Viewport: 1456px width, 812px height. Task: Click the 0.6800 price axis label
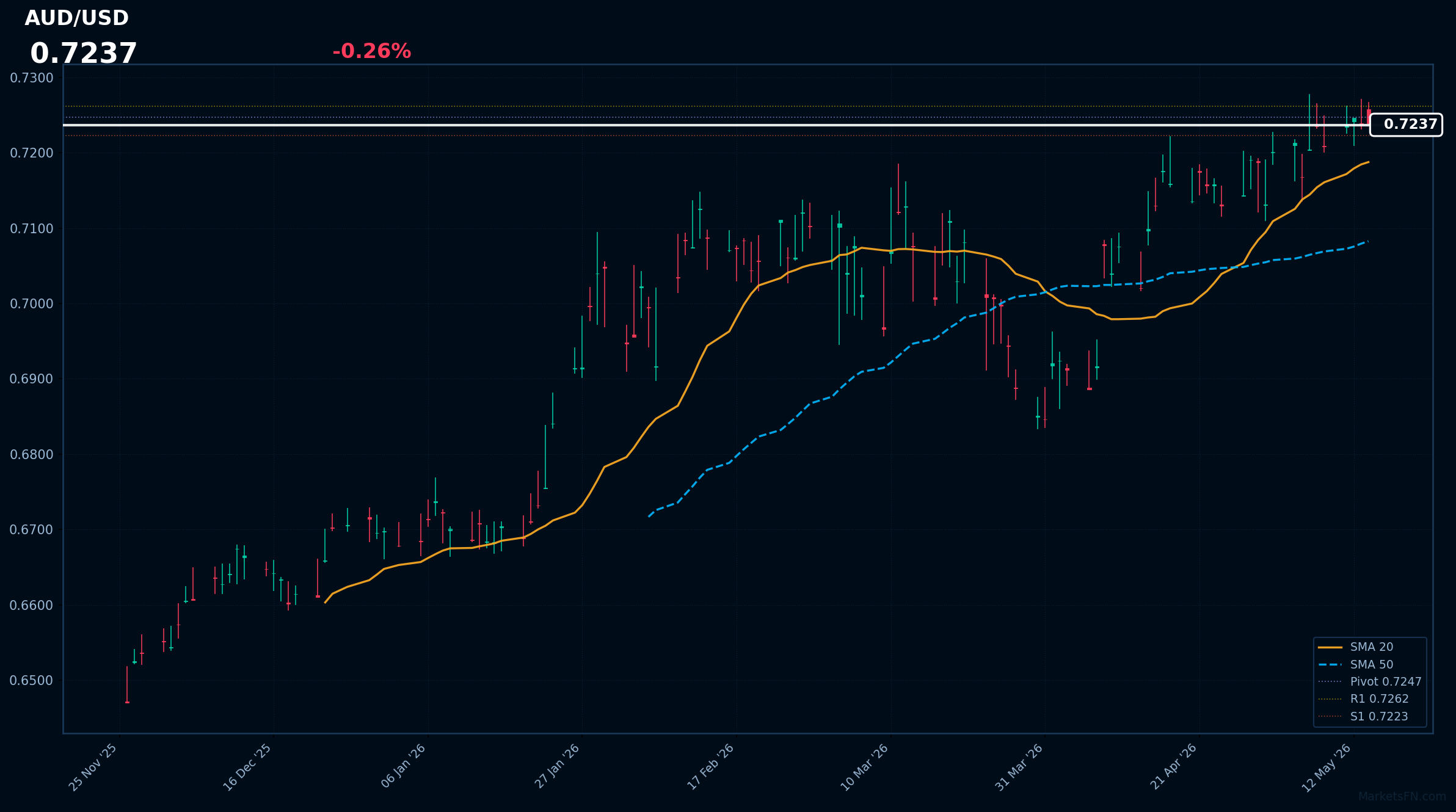32,455
